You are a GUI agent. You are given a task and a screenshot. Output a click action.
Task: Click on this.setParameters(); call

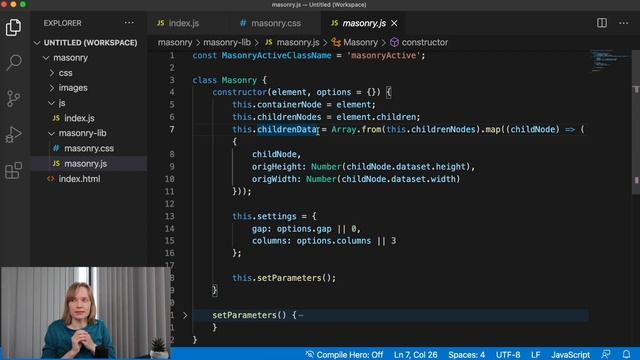[284, 278]
